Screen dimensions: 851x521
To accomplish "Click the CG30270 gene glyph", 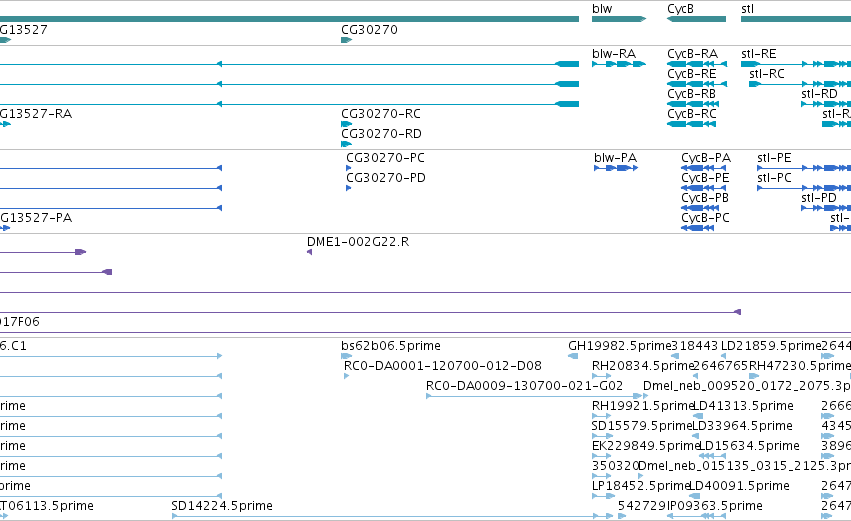I will pos(346,40).
